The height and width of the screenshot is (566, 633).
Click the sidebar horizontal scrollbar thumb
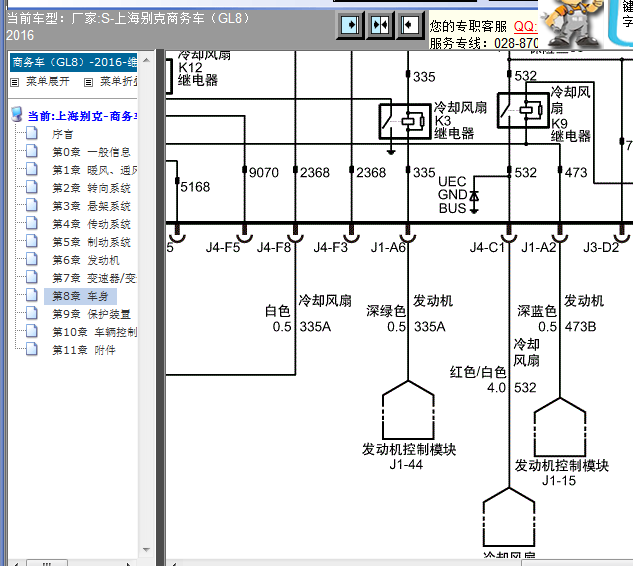pyautogui.click(x=46, y=563)
